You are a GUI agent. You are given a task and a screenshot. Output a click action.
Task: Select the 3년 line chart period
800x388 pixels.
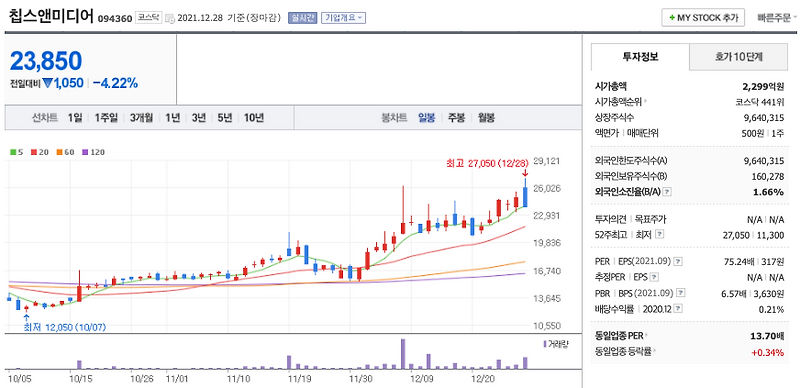pyautogui.click(x=198, y=118)
